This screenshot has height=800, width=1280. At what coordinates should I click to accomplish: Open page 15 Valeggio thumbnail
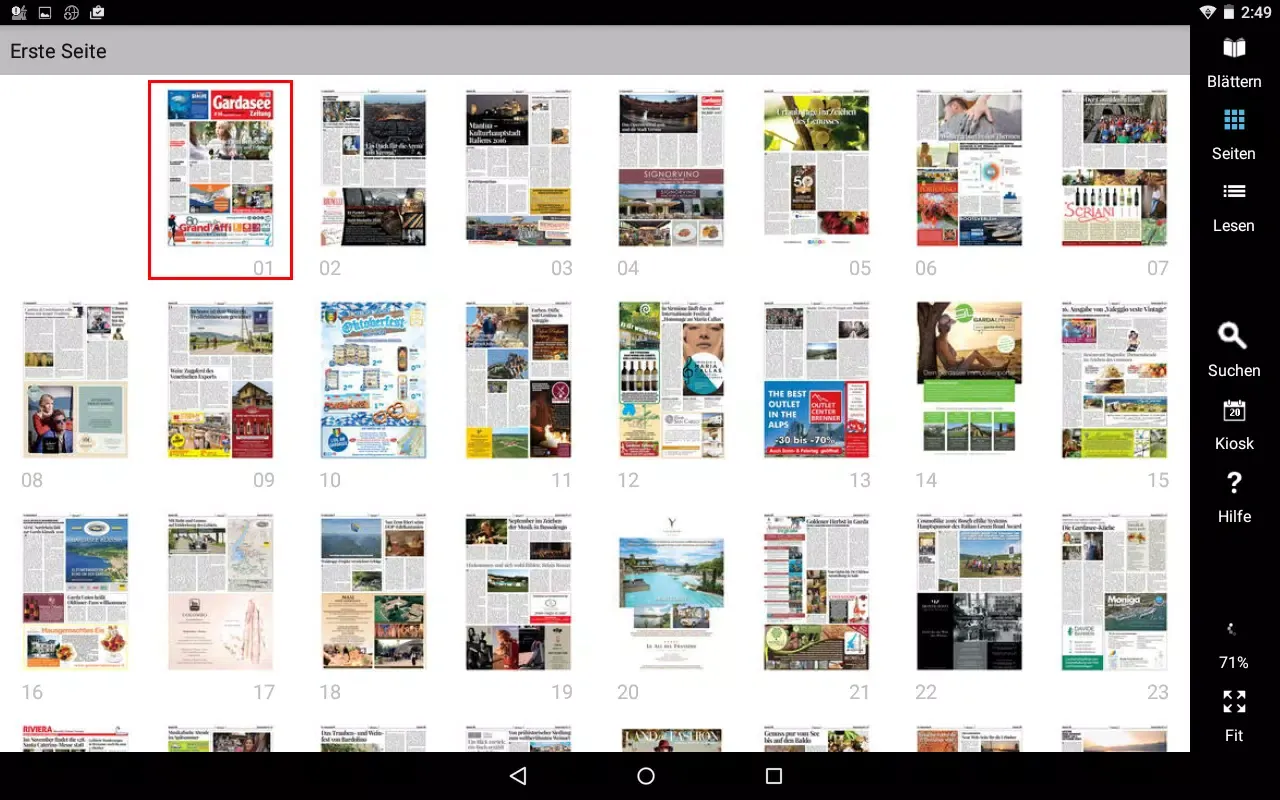(1115, 381)
